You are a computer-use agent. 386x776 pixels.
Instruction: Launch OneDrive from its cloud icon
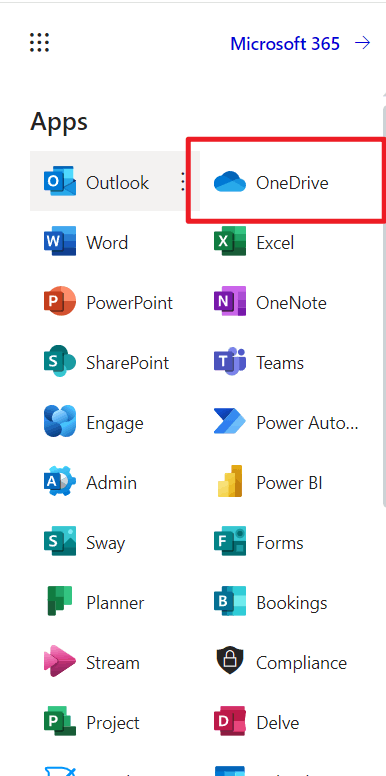[230, 182]
